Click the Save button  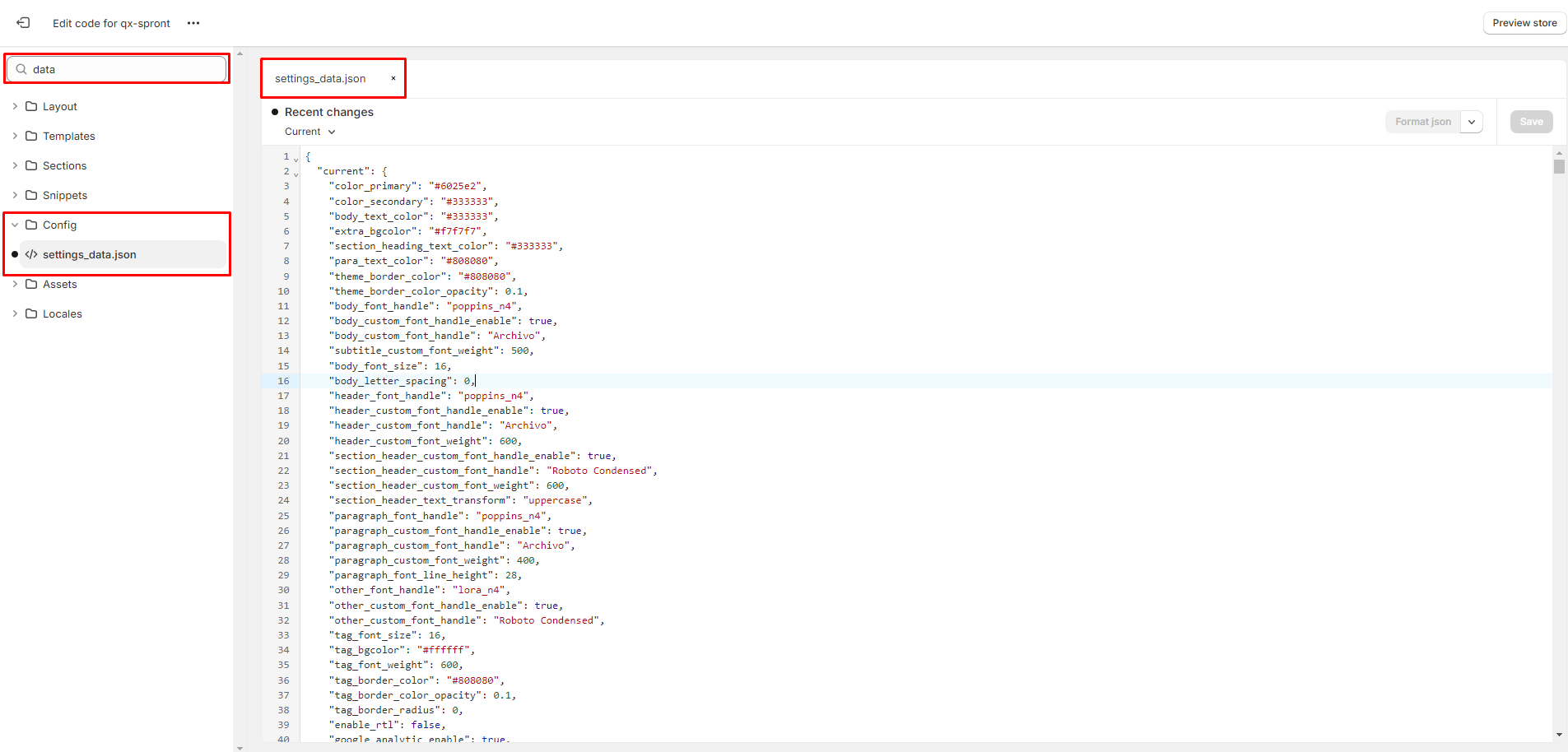(x=1531, y=122)
